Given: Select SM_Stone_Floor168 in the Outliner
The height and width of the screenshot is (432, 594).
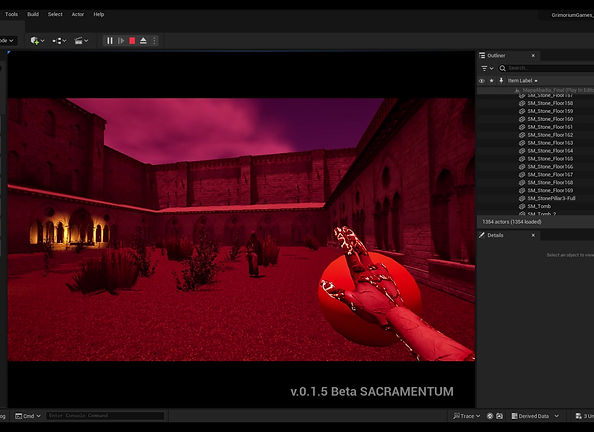Looking at the screenshot, I should [536, 183].
